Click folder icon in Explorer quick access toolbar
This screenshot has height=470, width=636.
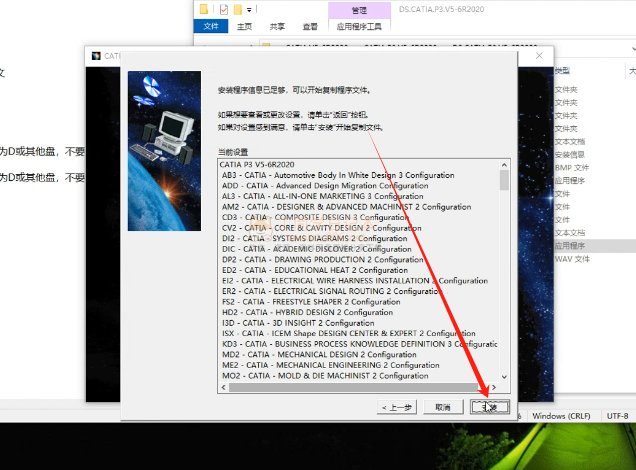coord(204,9)
